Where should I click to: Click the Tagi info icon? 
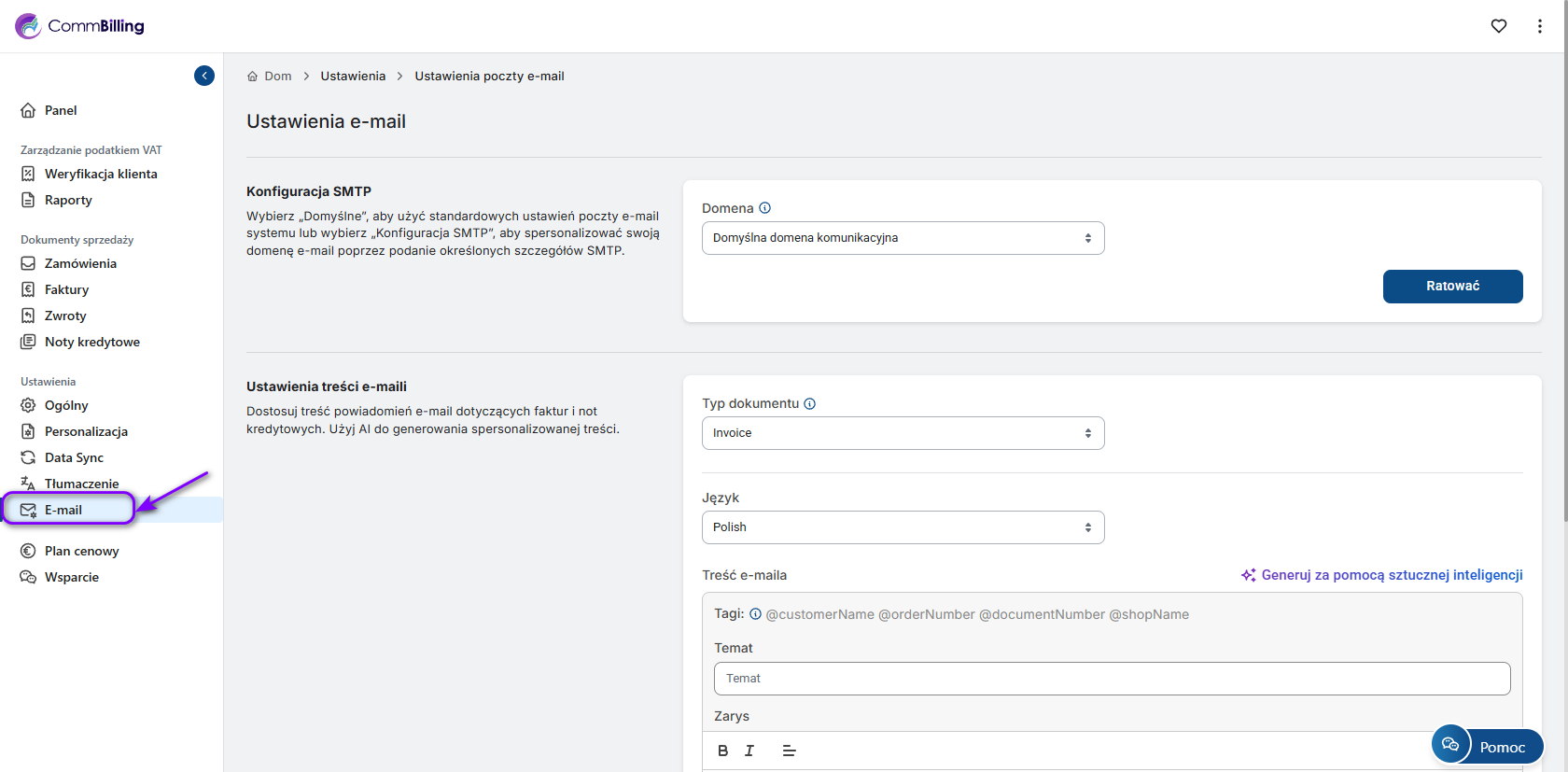point(755,614)
